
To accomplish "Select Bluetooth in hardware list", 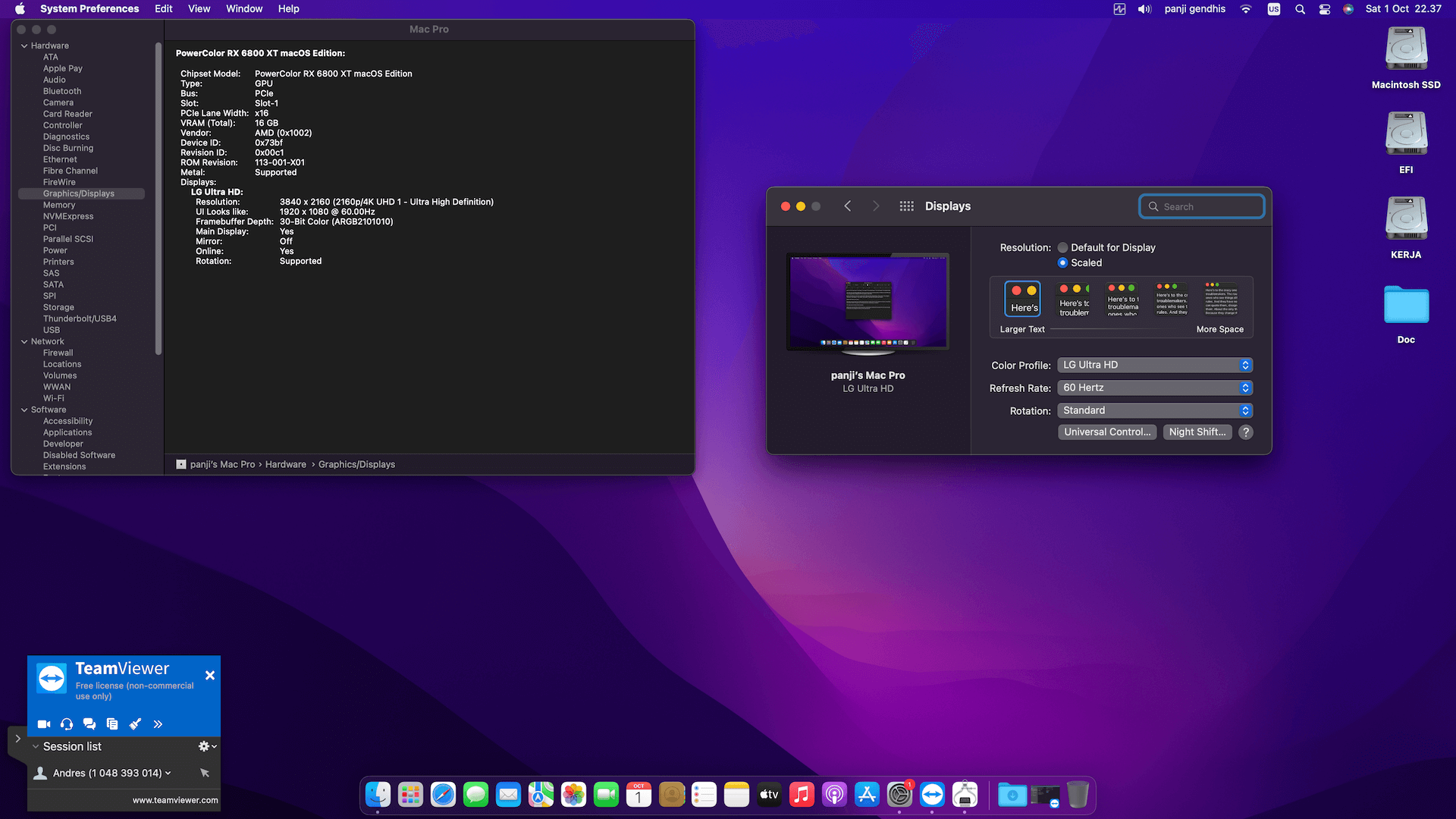I will (x=62, y=91).
